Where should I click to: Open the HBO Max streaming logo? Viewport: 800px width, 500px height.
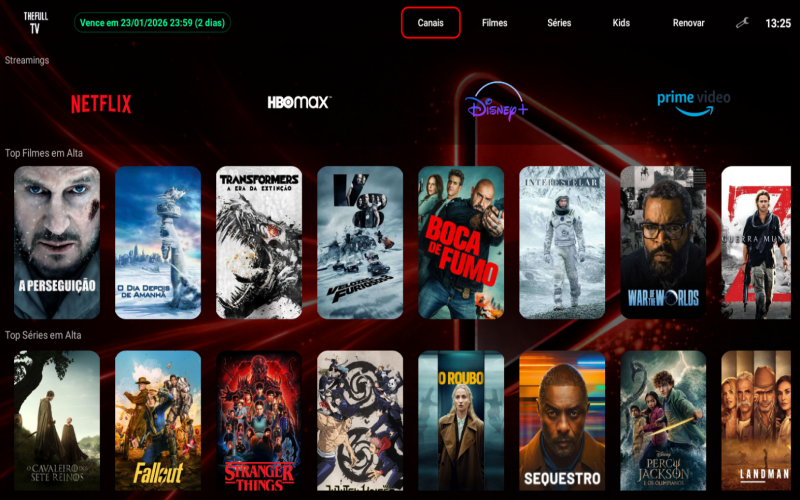point(299,102)
